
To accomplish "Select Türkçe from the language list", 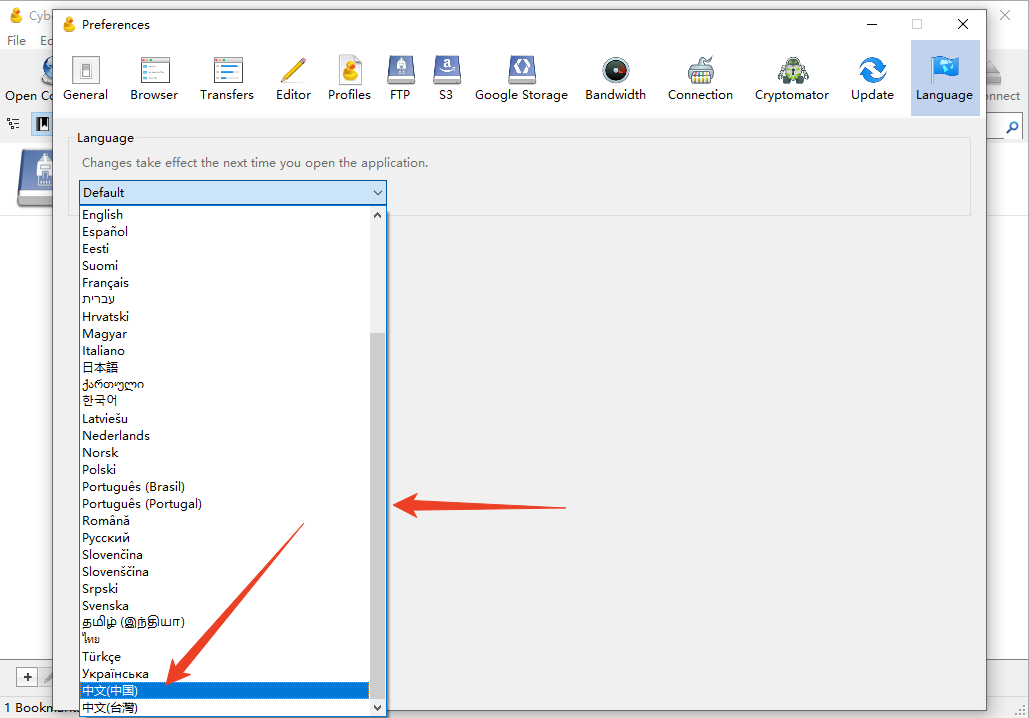I will 224,656.
